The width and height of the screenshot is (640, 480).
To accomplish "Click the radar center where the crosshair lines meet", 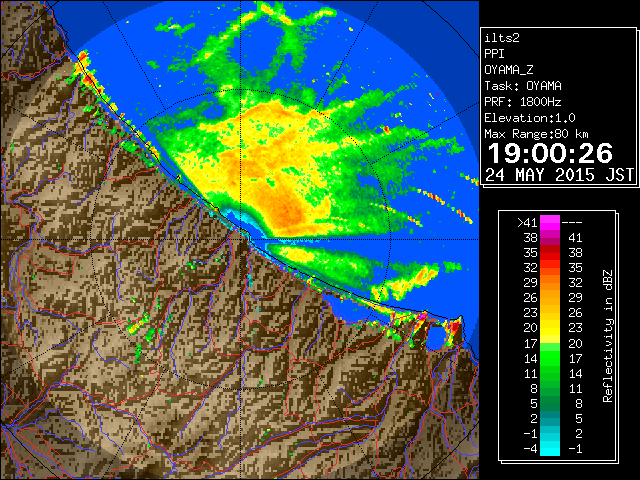I will [x=240, y=240].
